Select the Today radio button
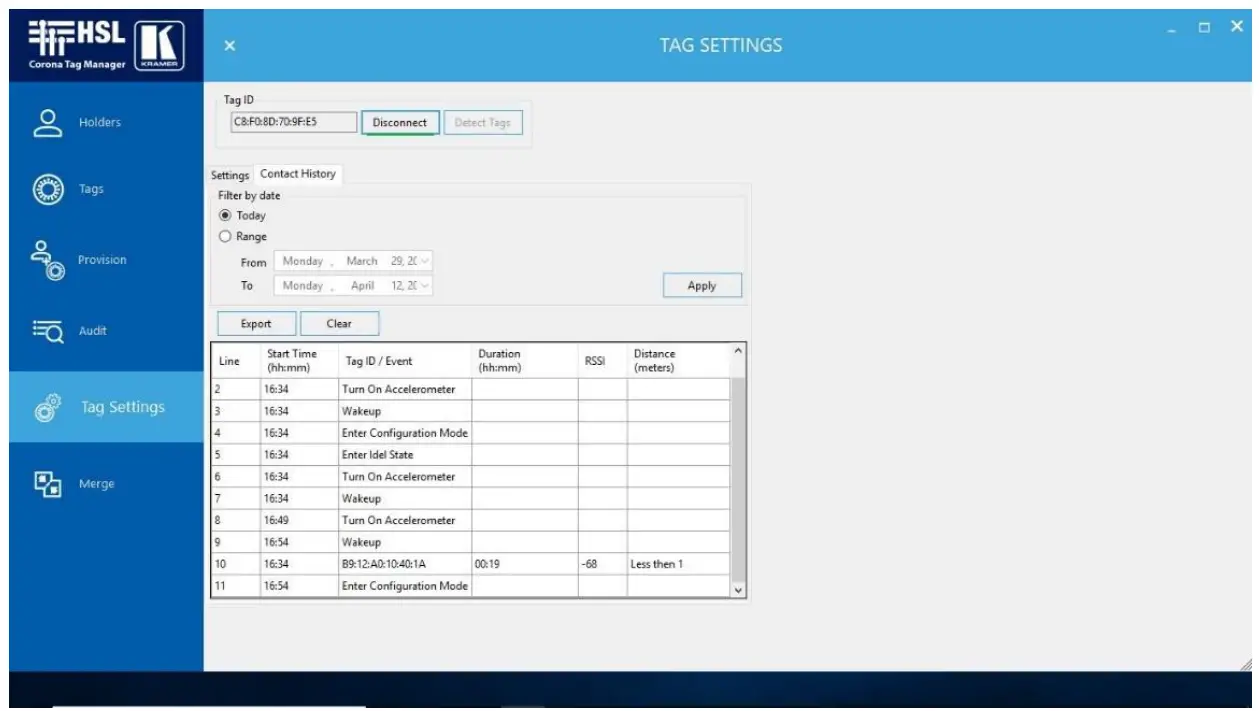1259x711 pixels. pos(225,215)
